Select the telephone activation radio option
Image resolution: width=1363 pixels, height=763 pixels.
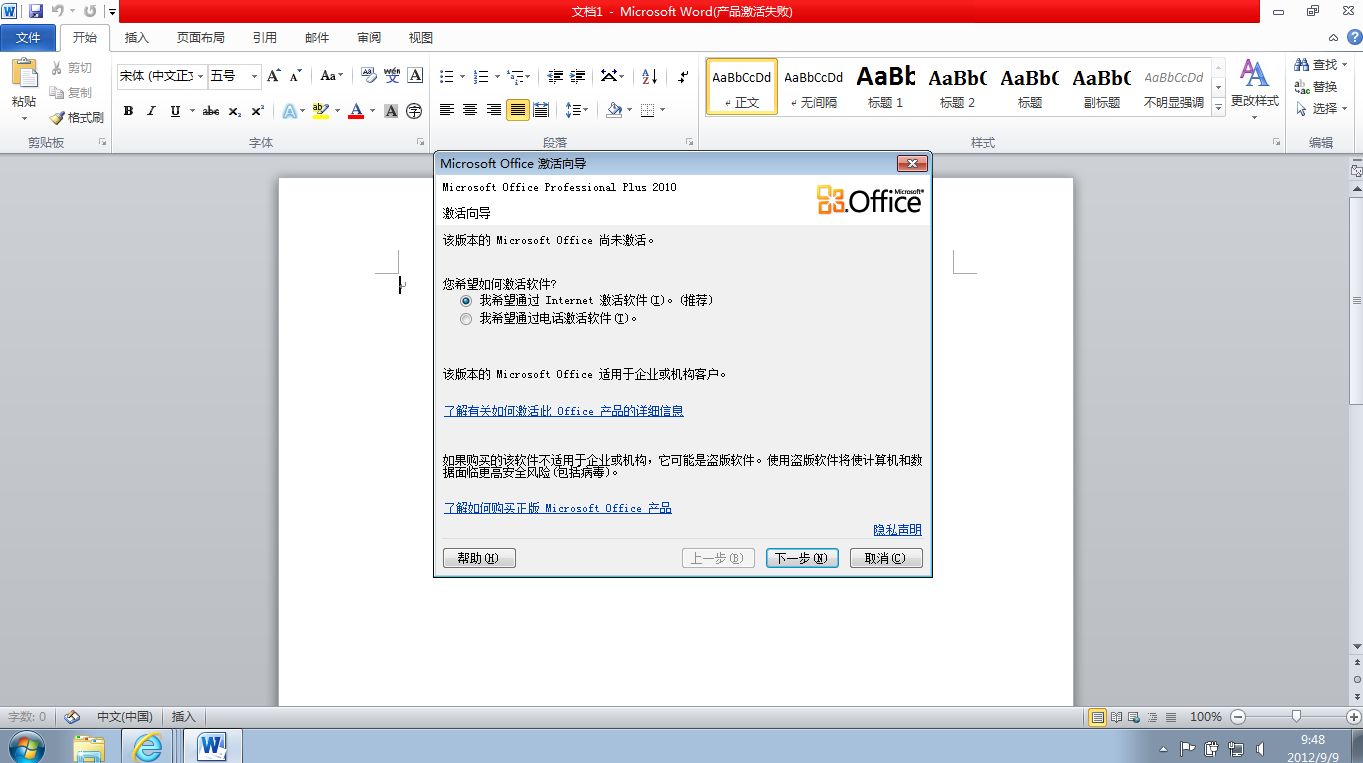tap(466, 319)
